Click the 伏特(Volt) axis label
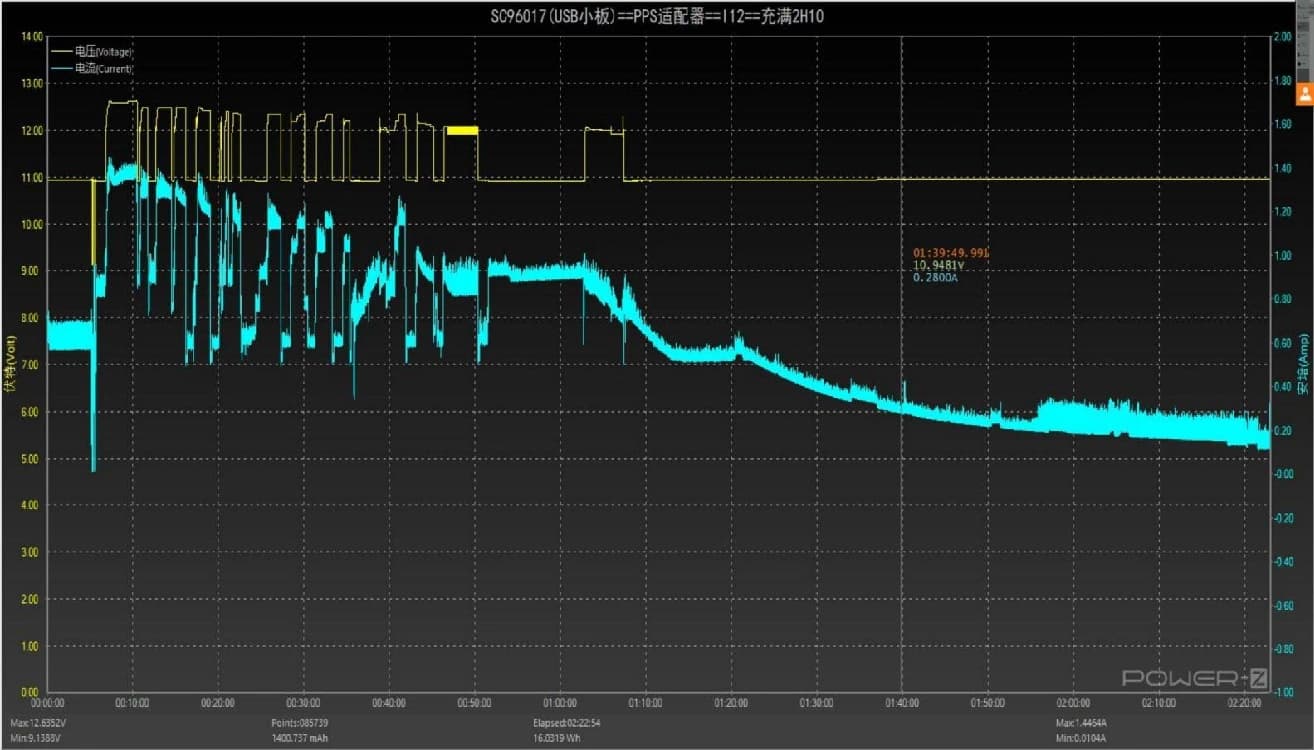The width and height of the screenshot is (1314, 750). [9, 364]
